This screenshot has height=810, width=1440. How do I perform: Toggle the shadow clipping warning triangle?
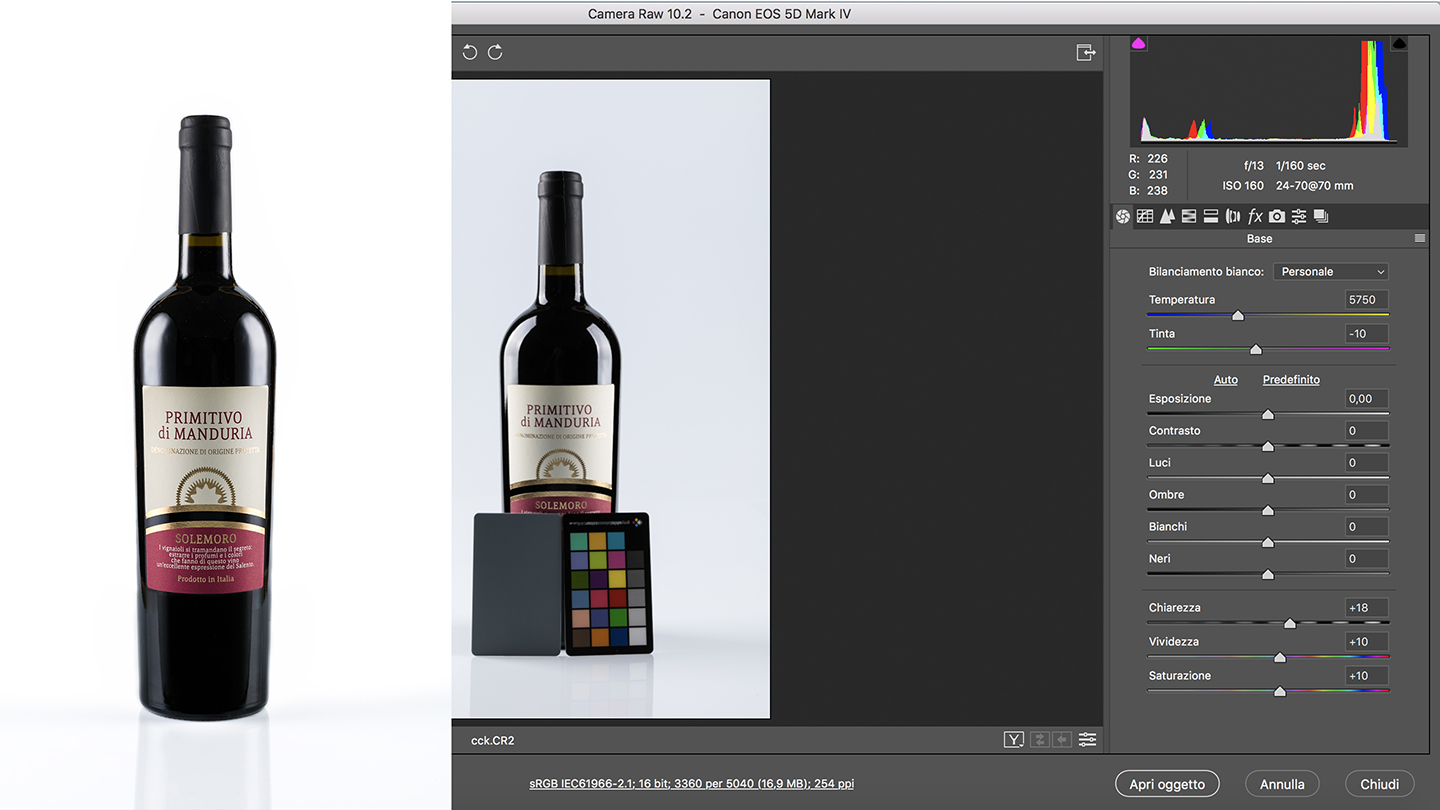[1139, 43]
